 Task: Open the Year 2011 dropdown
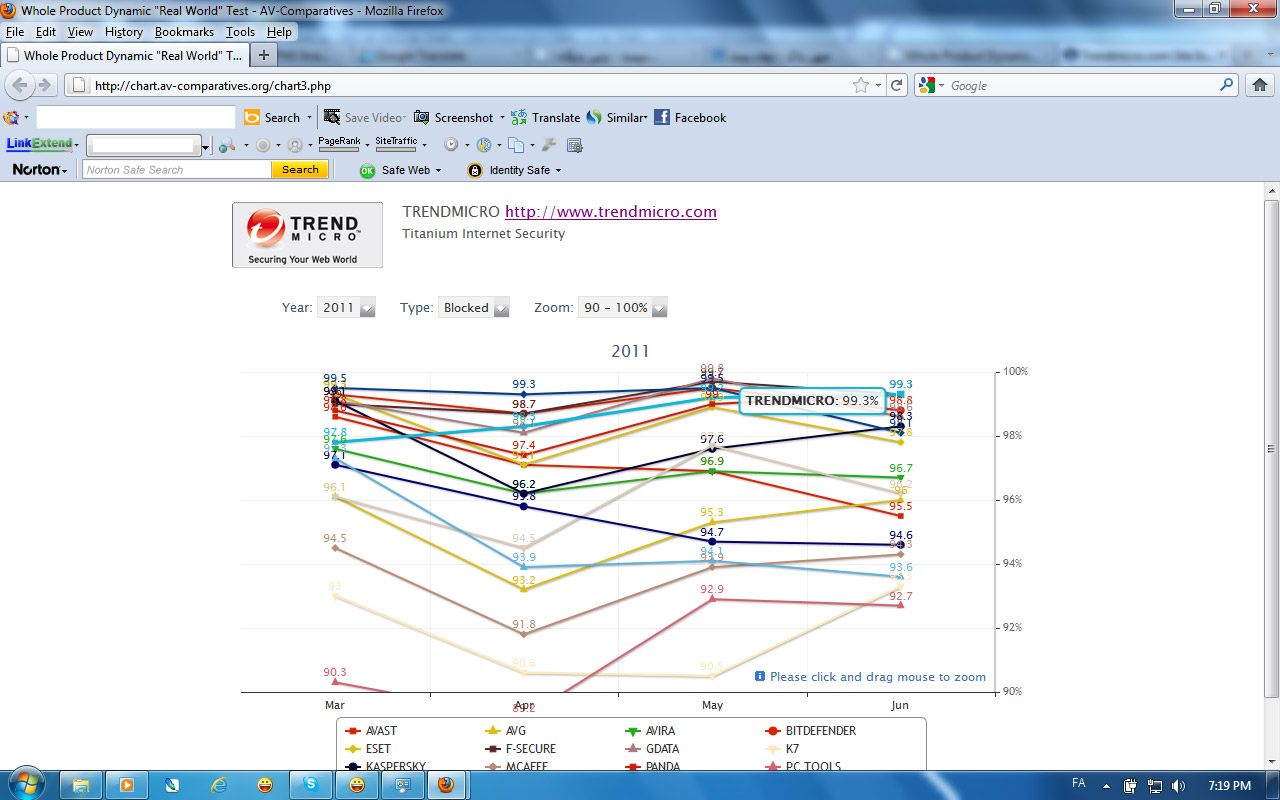346,308
